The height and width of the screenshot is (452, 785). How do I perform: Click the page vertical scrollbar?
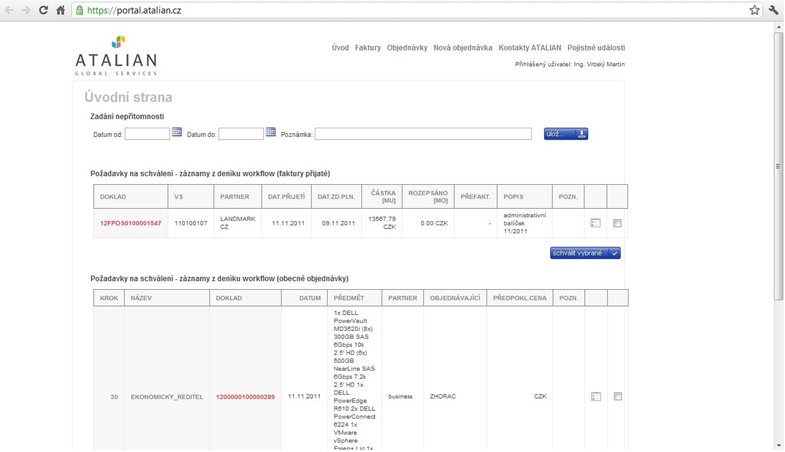point(778,165)
